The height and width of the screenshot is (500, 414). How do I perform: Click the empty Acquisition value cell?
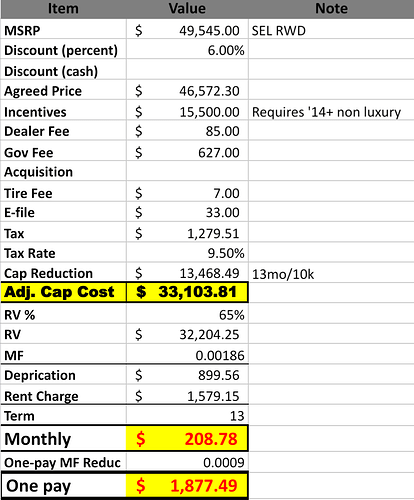(x=187, y=172)
